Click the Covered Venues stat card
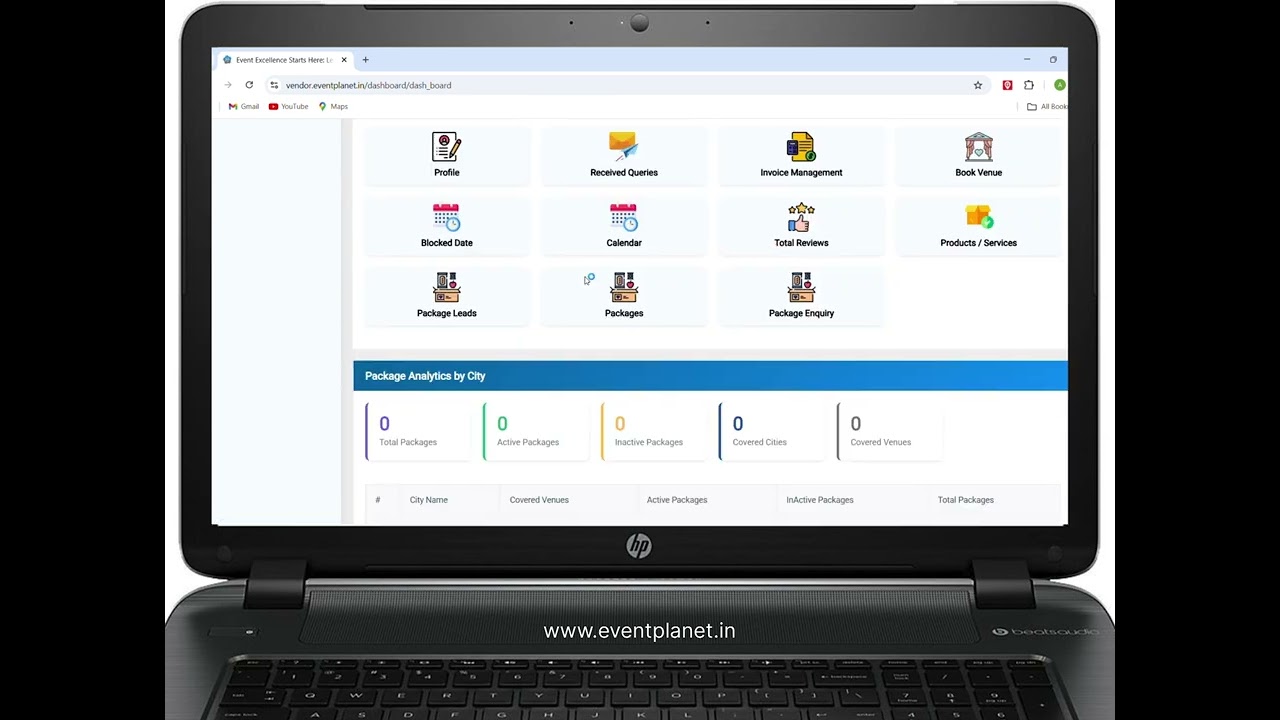This screenshot has height=720, width=1280. point(890,432)
